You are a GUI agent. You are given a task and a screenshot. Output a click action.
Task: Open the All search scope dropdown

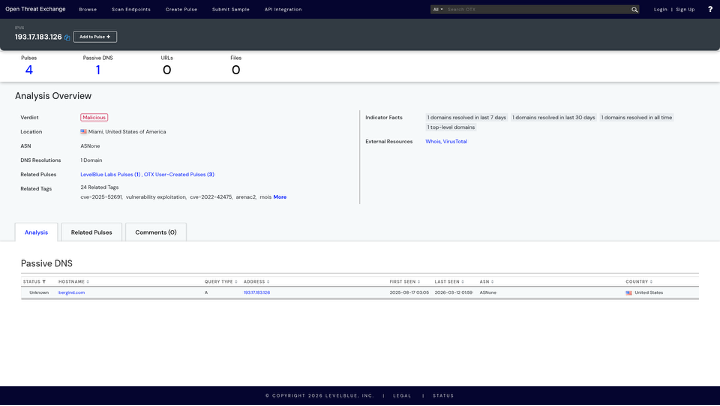tap(438, 9)
